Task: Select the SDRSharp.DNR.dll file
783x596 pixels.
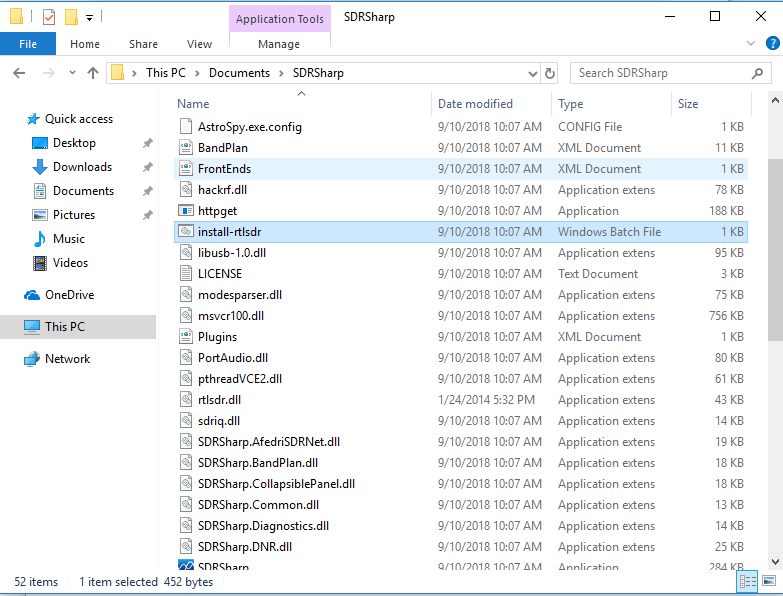Action: 461,547
